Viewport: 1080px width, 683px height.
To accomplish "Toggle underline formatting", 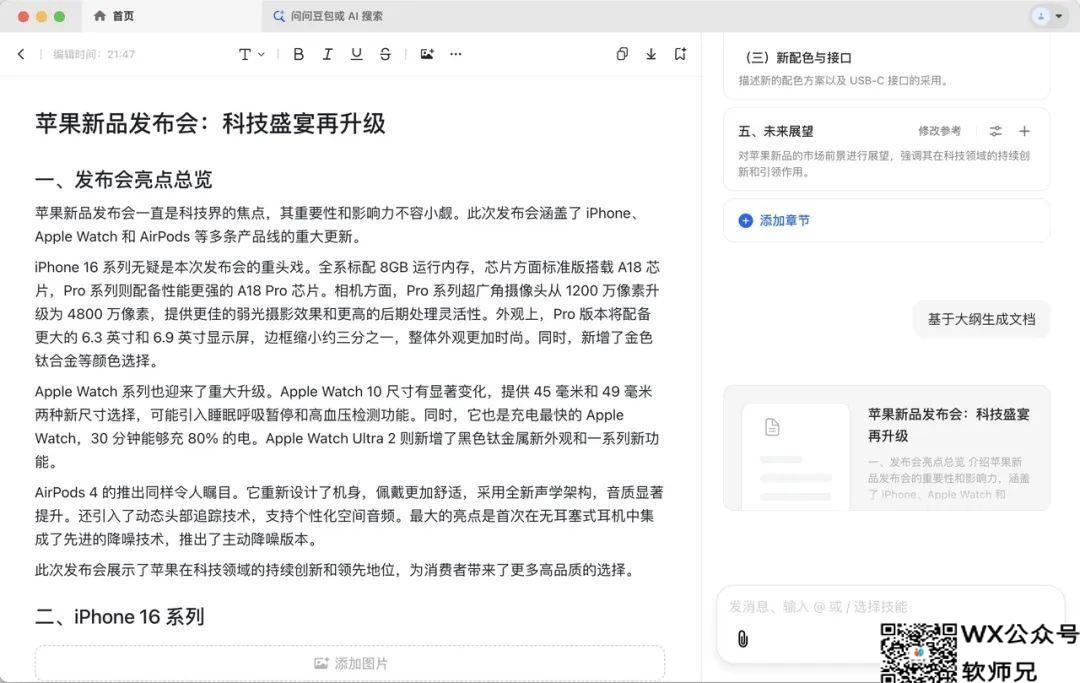I will pyautogui.click(x=356, y=54).
